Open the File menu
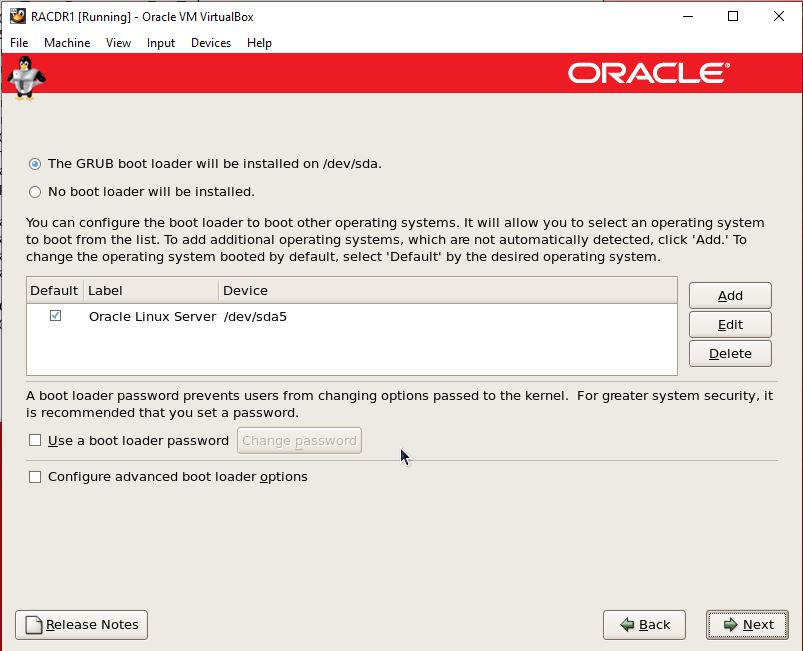 pyautogui.click(x=19, y=43)
